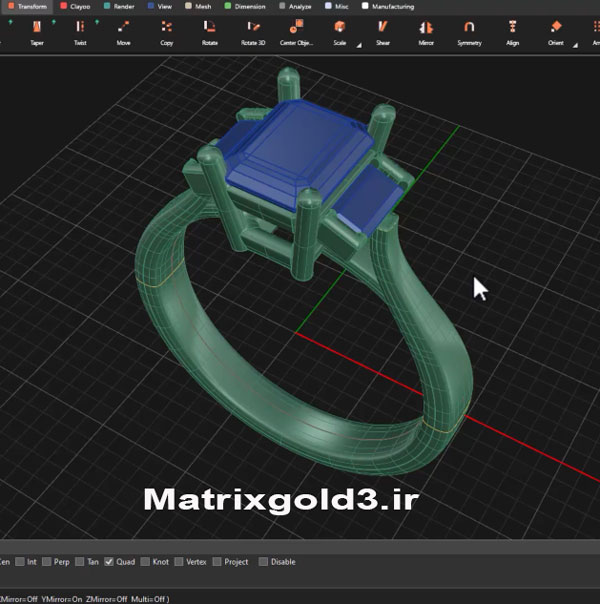Turn on the Tan object snap
Image resolution: width=600 pixels, height=604 pixels.
80,562
